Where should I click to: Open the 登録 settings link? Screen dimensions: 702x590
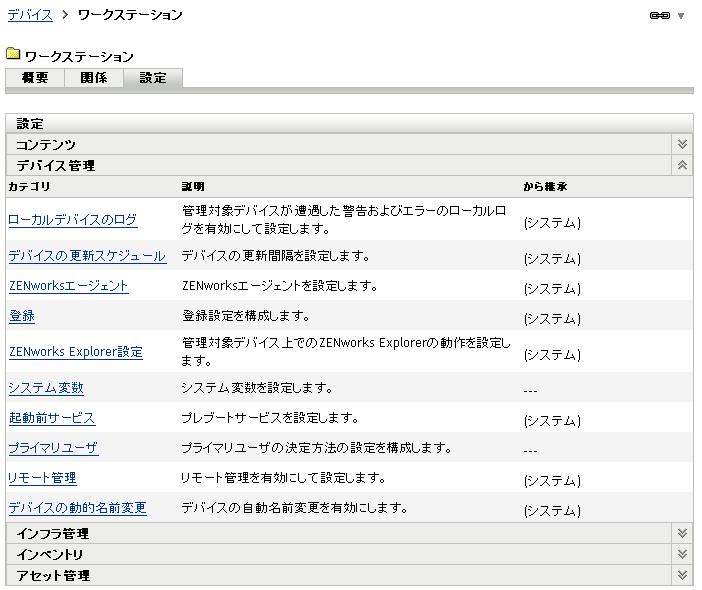click(x=21, y=316)
